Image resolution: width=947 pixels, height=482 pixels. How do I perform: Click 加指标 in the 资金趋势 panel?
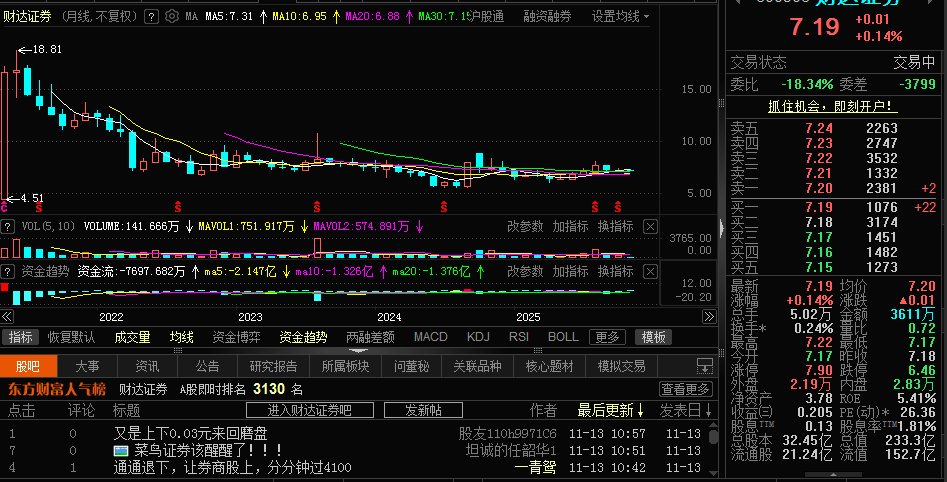570,272
